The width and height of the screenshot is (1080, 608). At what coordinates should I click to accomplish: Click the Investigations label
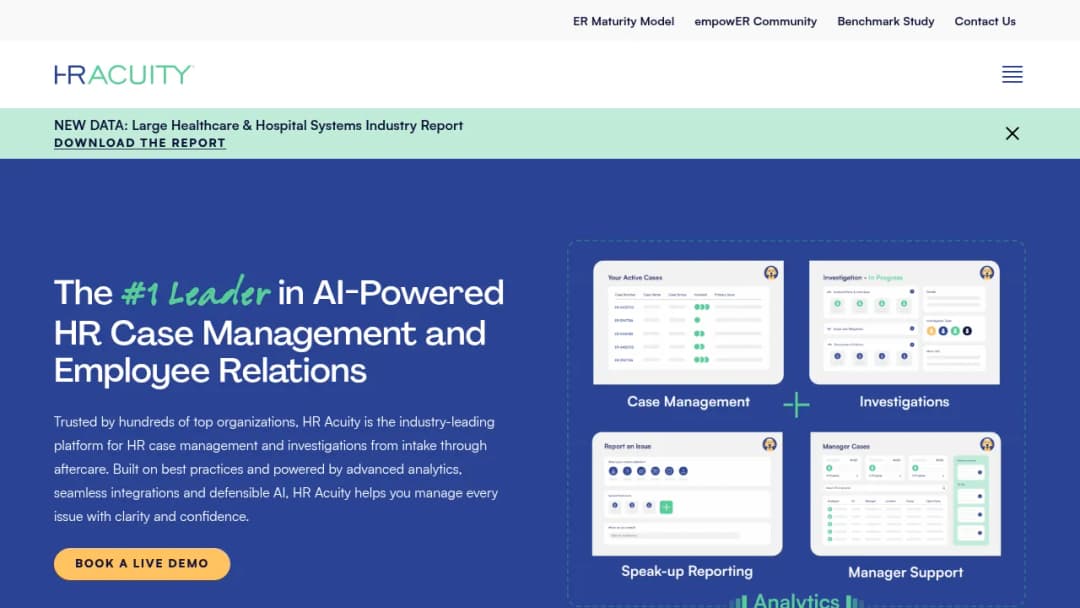(x=904, y=402)
